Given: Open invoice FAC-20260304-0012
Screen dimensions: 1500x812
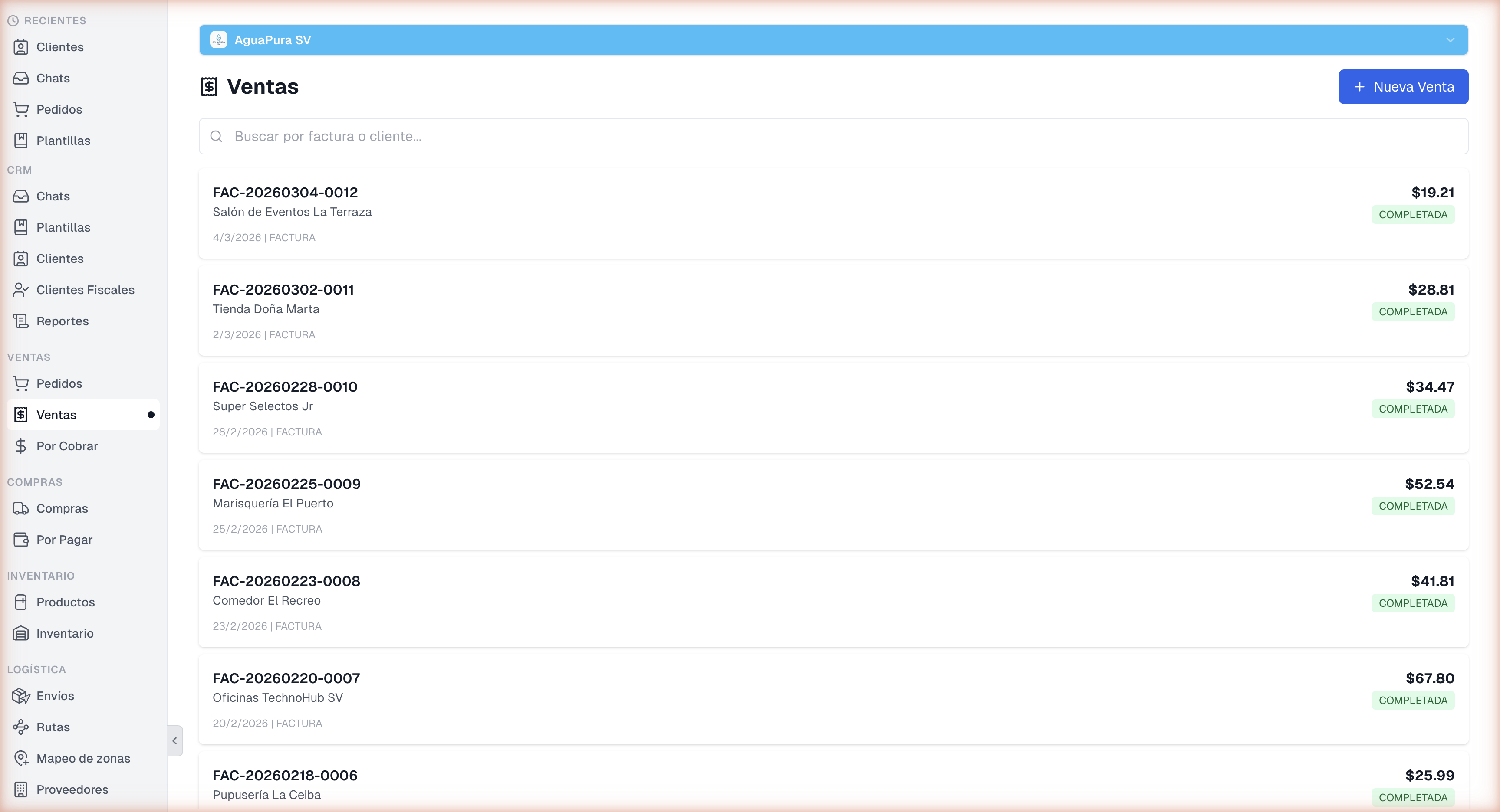Looking at the screenshot, I should click(x=285, y=193).
